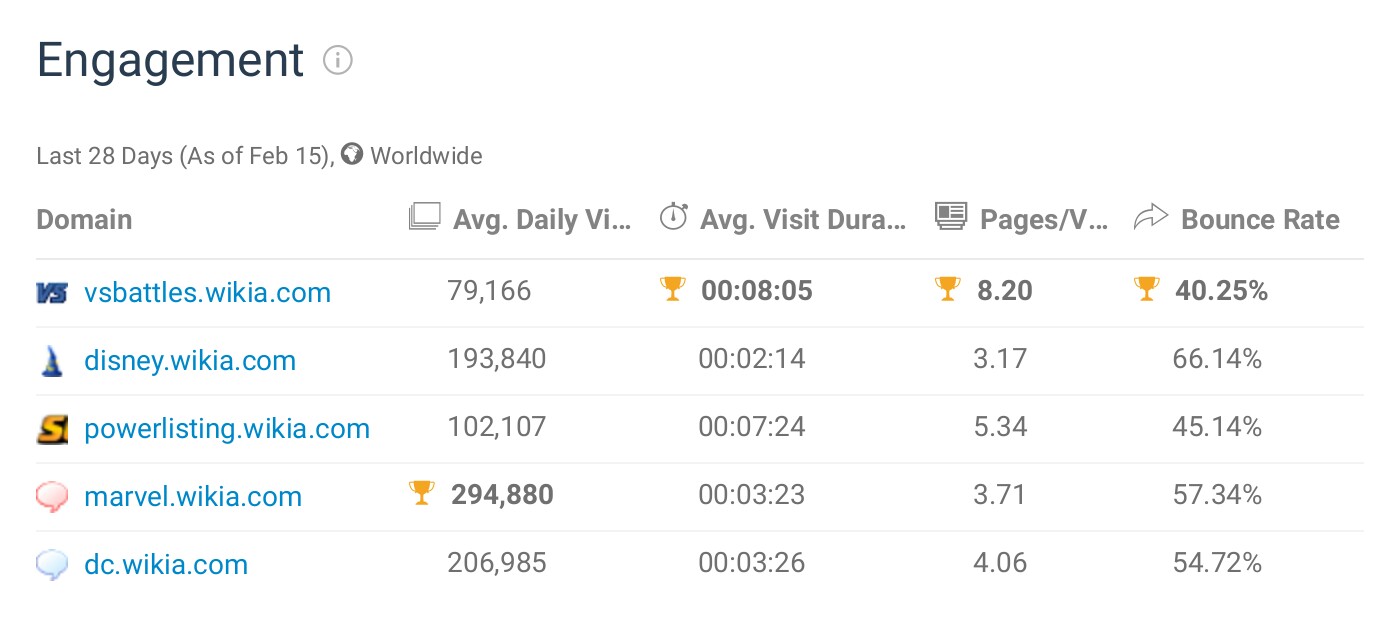Open the vsbattles.wikia.com link
1389x623 pixels.
pos(207,293)
